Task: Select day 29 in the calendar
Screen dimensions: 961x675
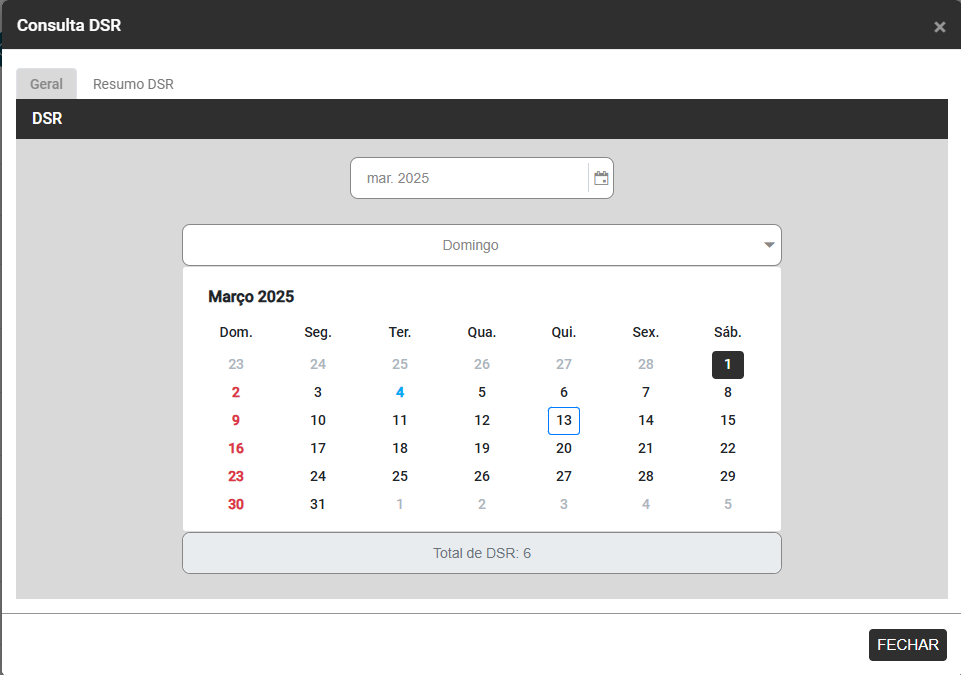Action: click(x=727, y=476)
